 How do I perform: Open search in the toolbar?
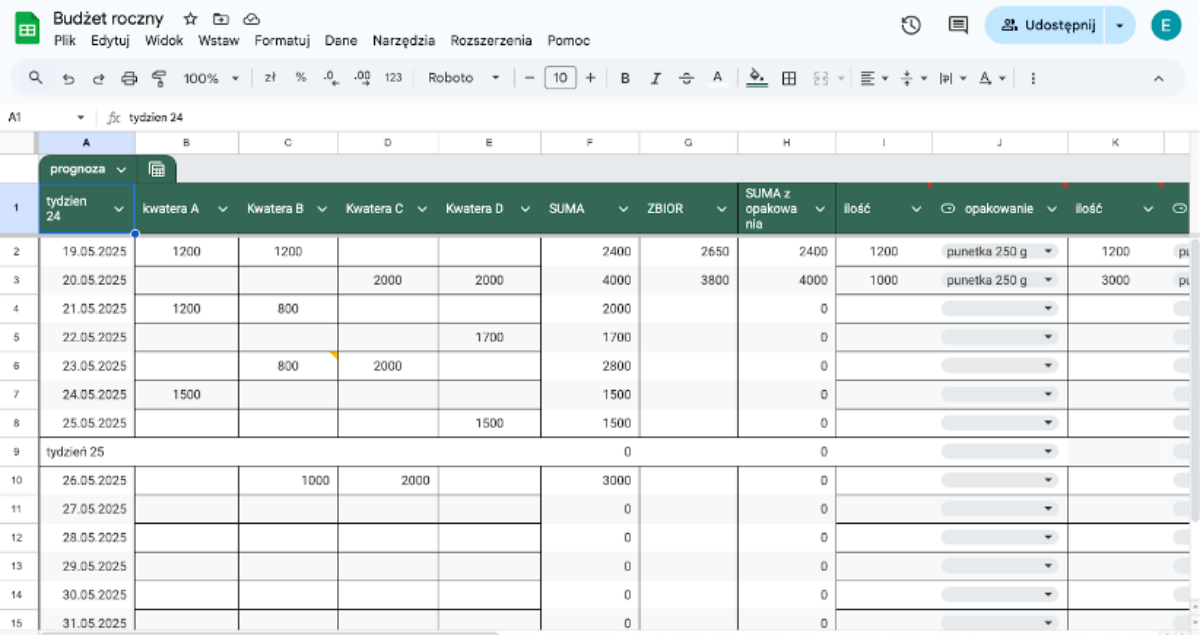click(36, 78)
